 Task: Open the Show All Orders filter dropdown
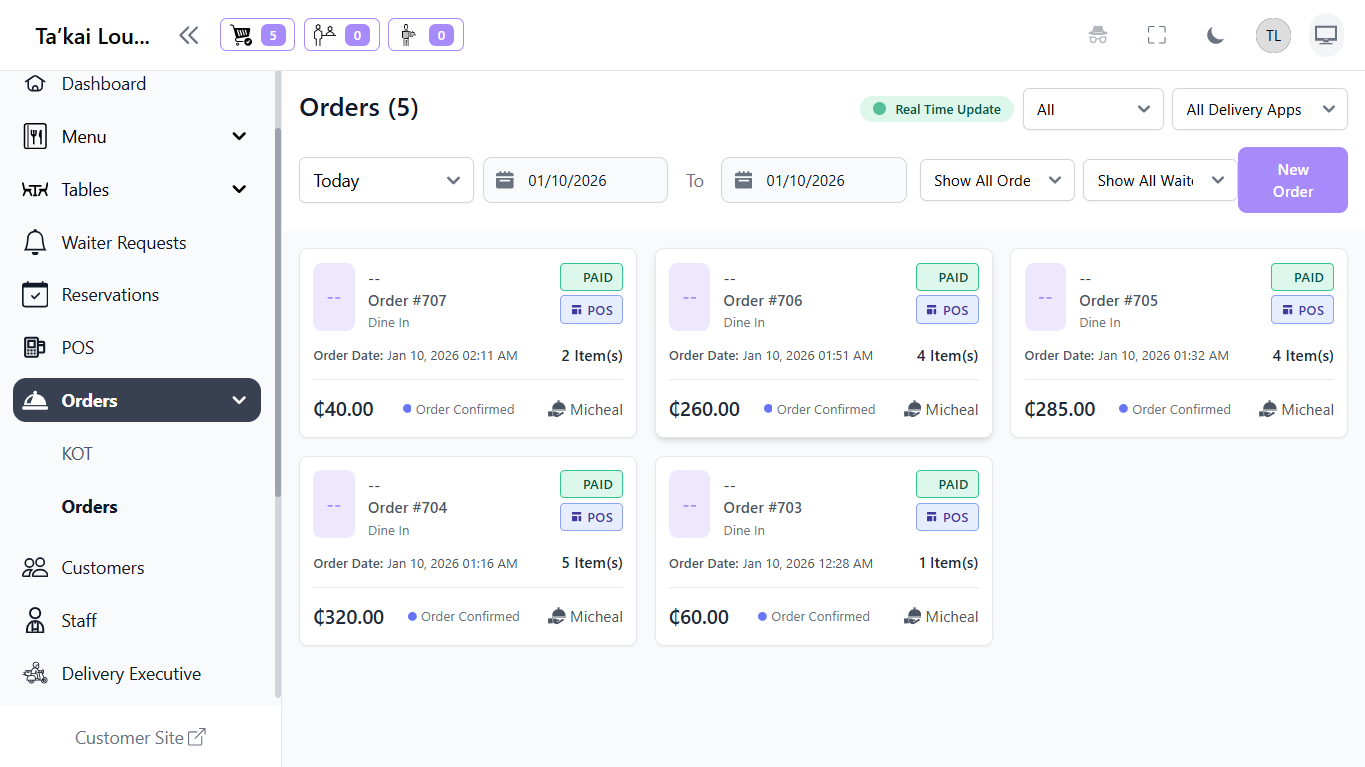coord(996,181)
